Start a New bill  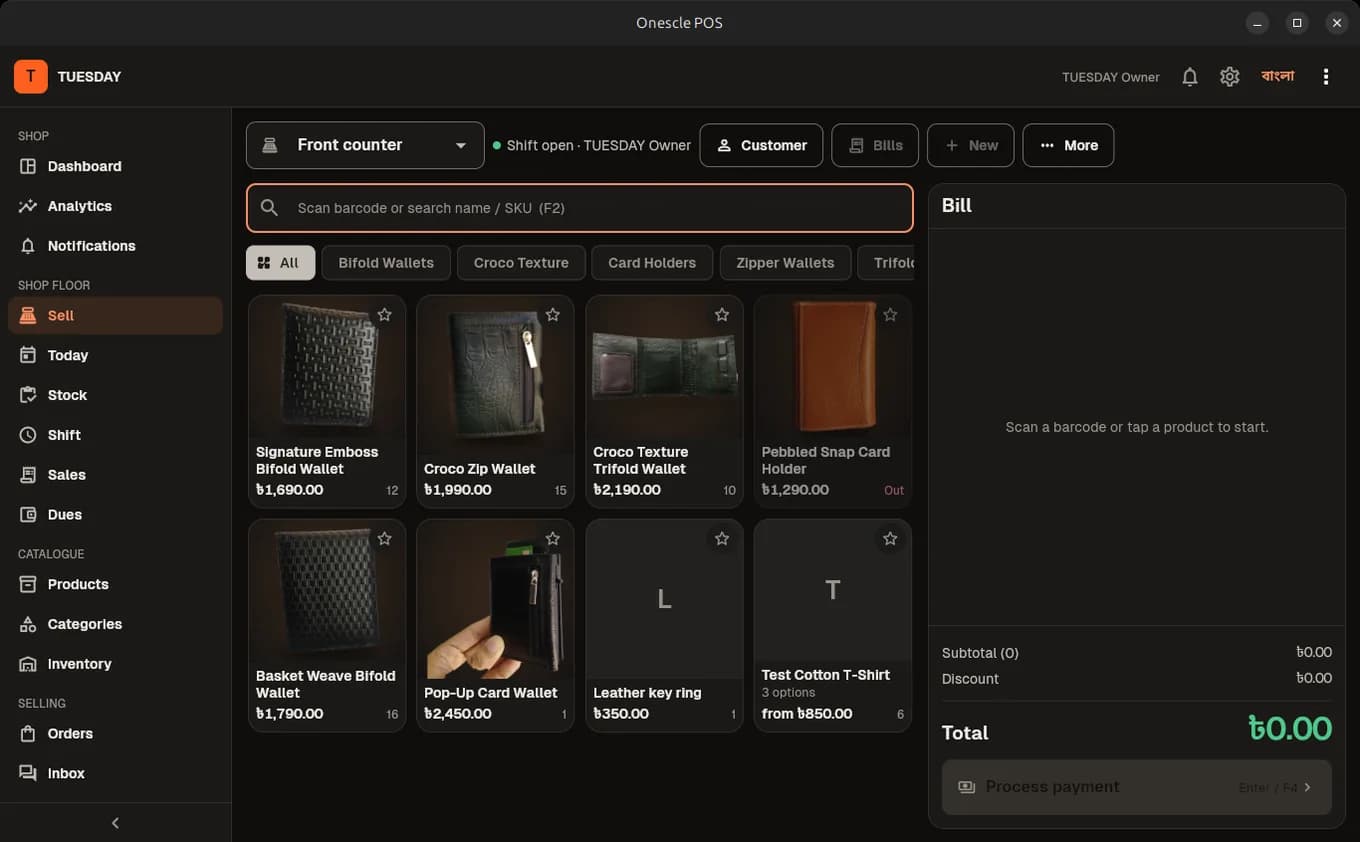coord(970,145)
